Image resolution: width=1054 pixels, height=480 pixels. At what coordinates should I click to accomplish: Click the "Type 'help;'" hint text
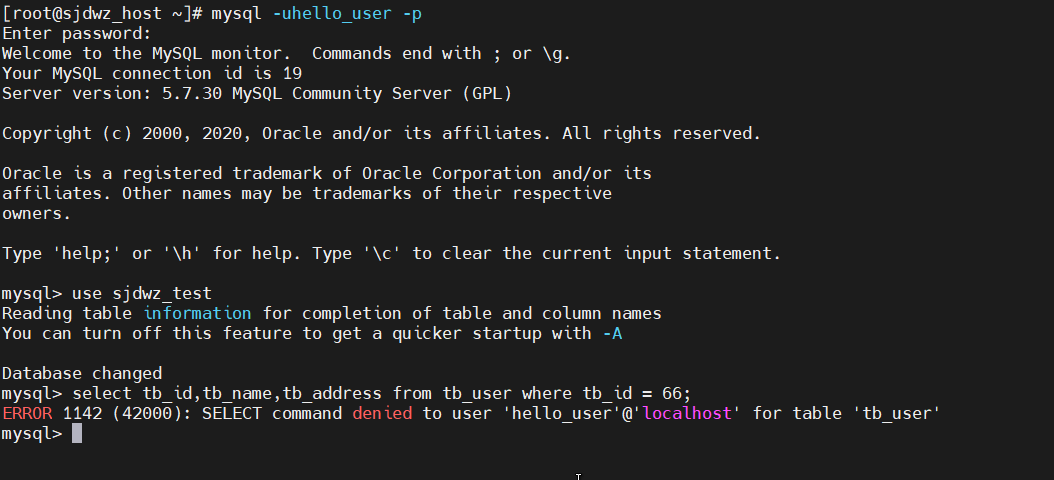[62, 253]
